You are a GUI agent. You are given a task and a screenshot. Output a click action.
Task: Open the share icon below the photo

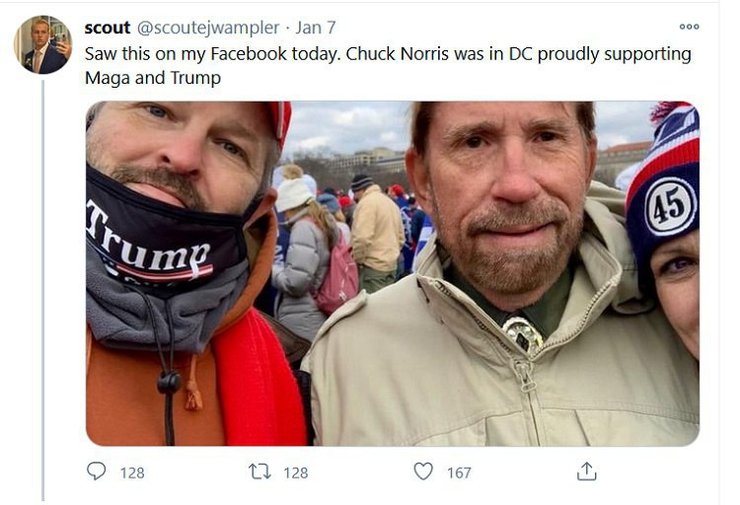[x=587, y=471]
